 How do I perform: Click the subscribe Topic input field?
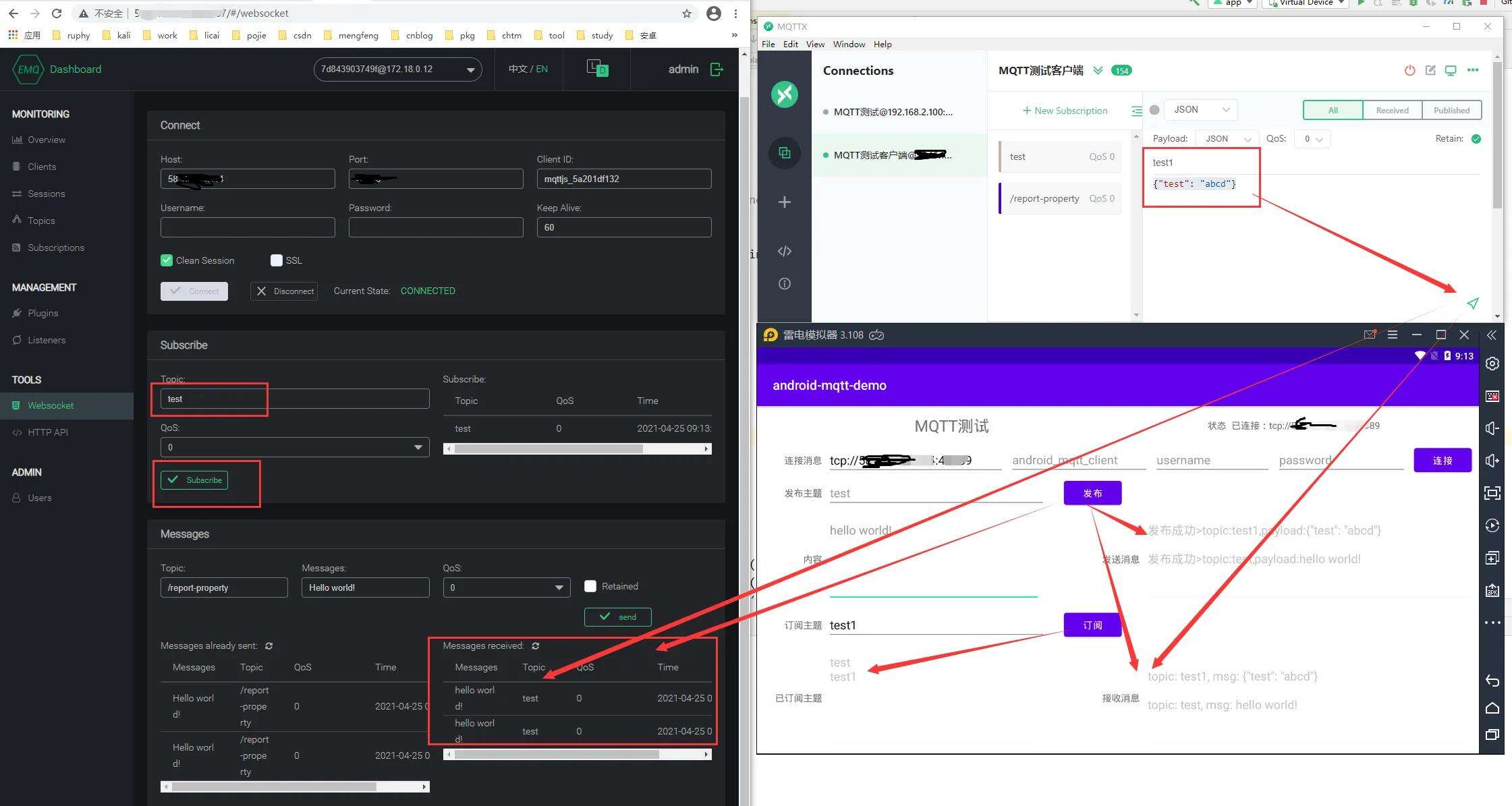[295, 399]
